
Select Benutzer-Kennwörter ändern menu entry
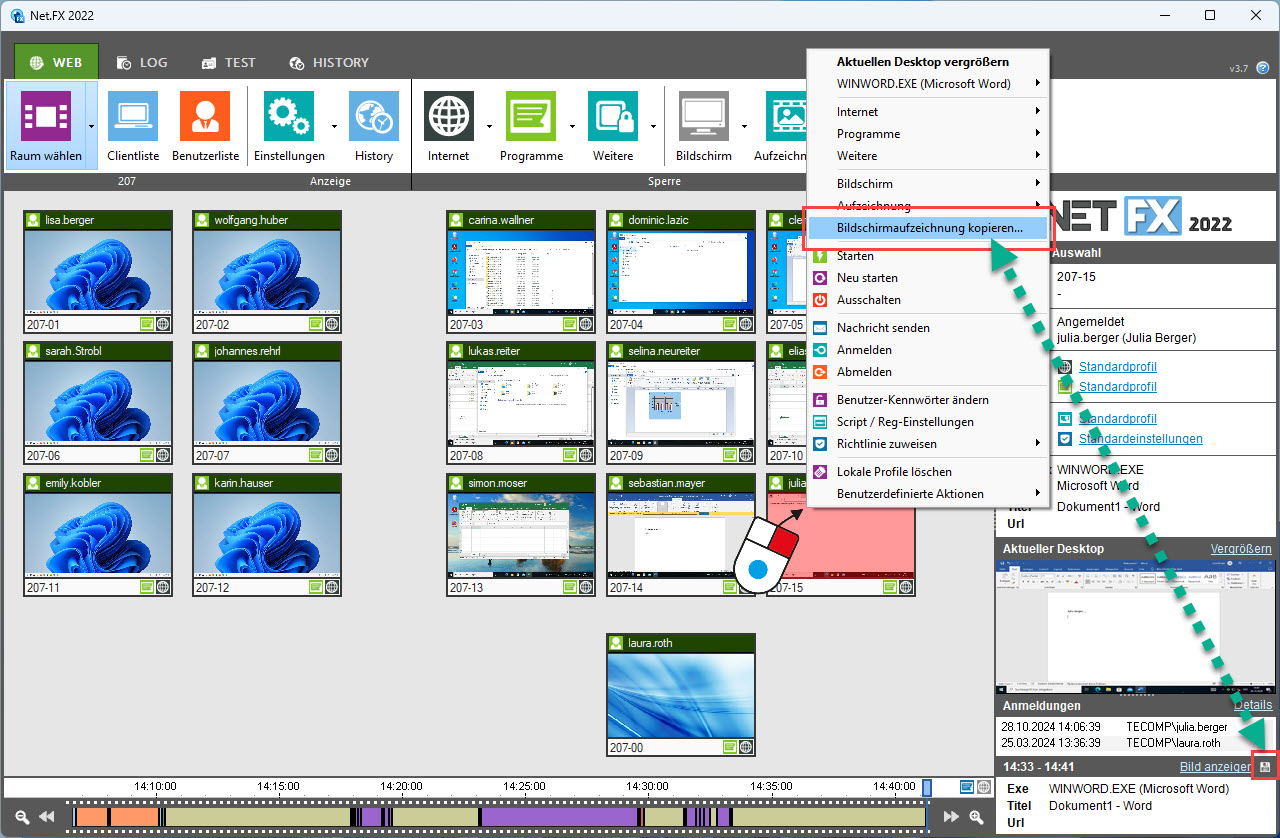[927, 400]
